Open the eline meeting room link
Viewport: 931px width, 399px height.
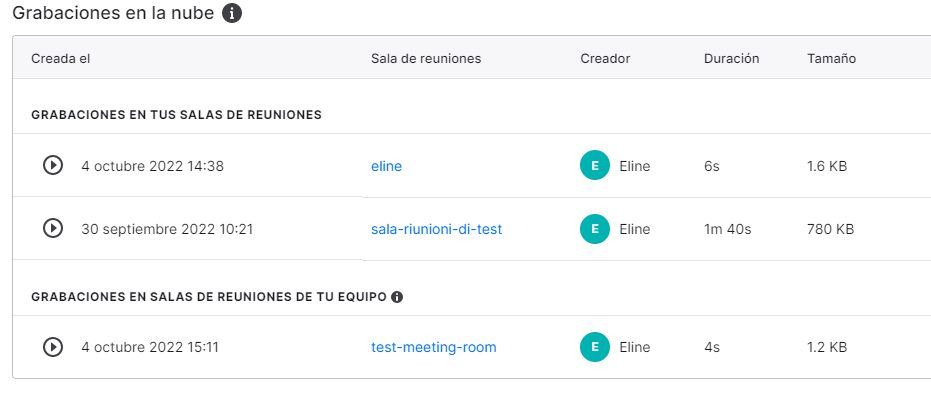(387, 166)
